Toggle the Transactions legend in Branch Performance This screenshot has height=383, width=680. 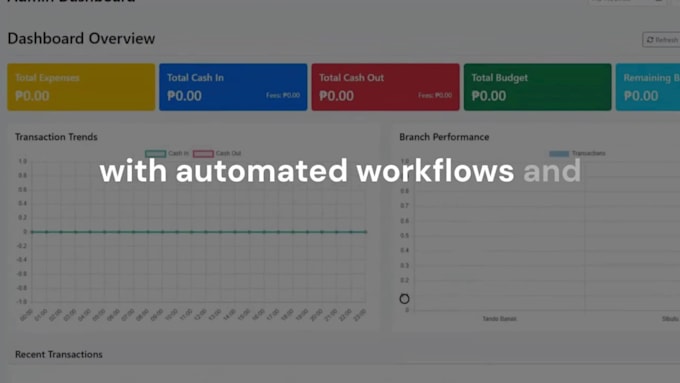tap(577, 154)
